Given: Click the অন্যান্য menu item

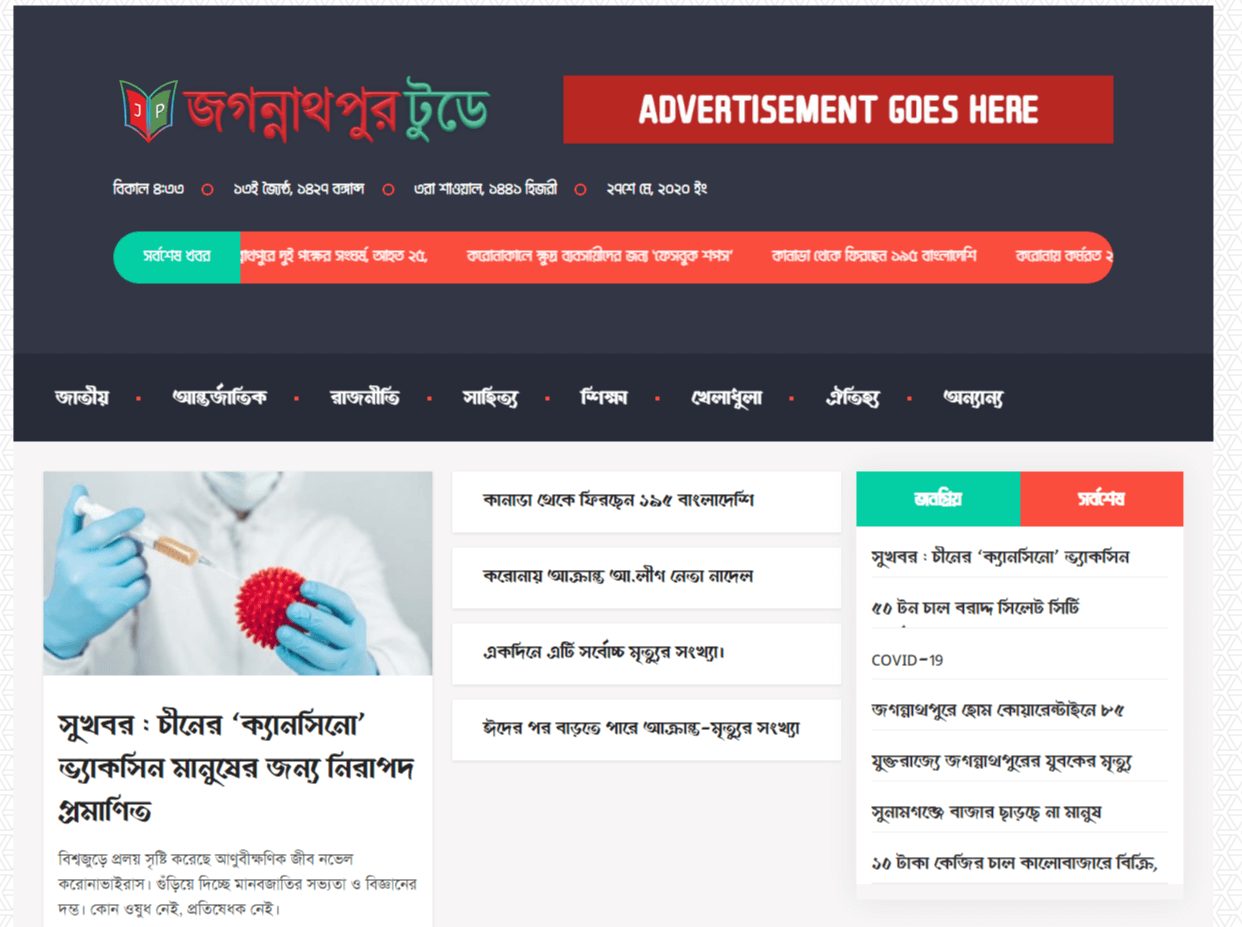Looking at the screenshot, I should (973, 398).
